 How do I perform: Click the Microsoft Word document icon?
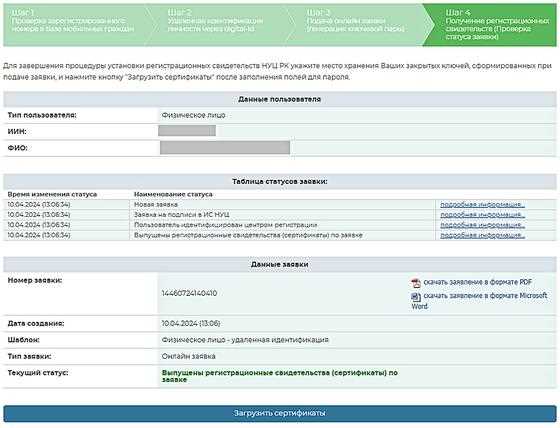[416, 297]
